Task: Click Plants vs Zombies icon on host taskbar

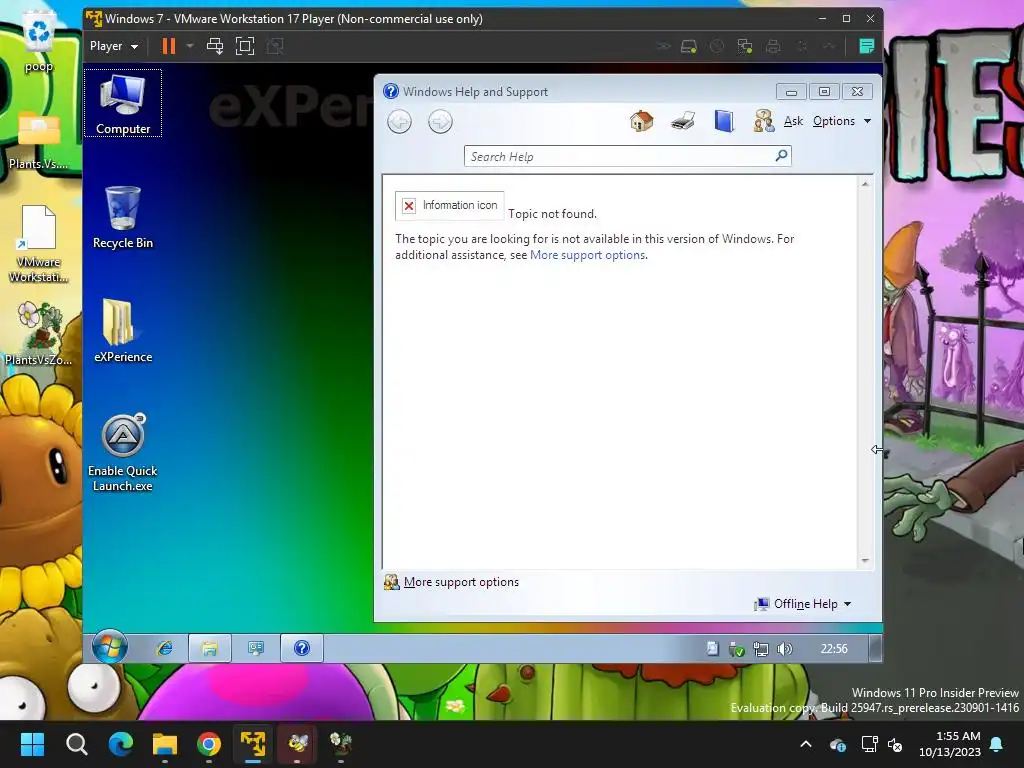Action: click(341, 744)
